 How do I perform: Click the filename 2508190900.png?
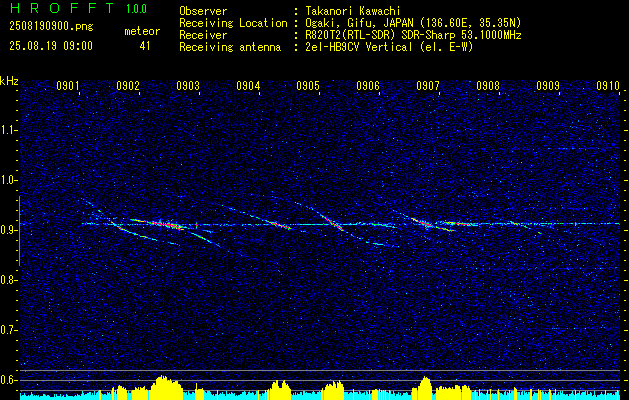tap(51, 27)
